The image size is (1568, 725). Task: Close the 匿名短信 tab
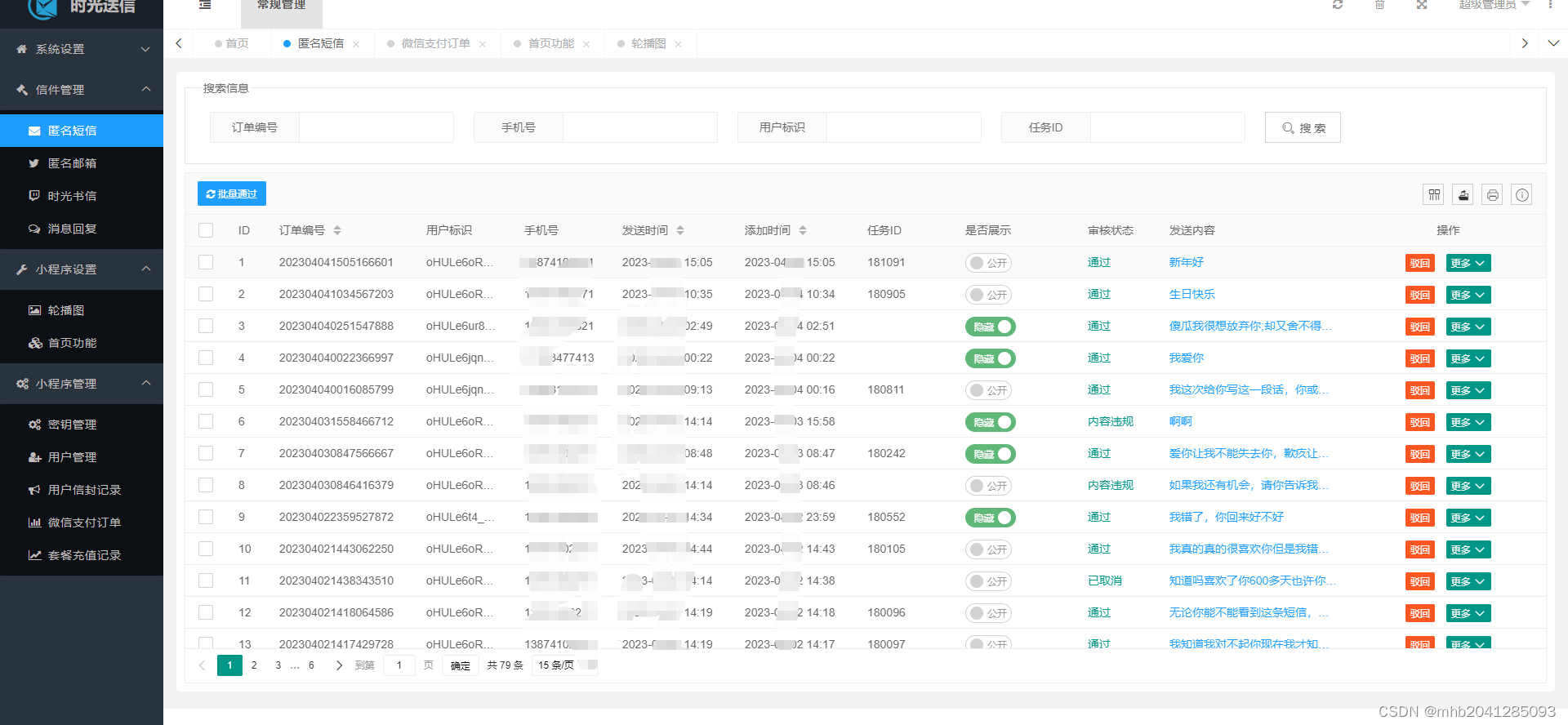click(356, 44)
